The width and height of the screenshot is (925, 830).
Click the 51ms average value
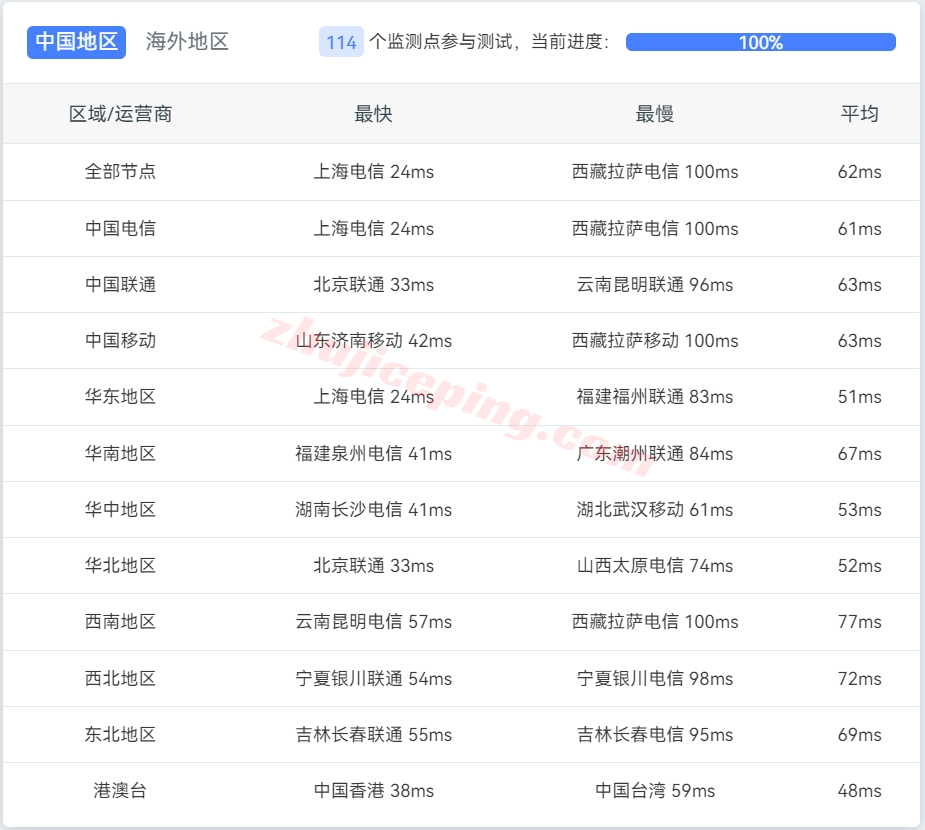pos(860,396)
